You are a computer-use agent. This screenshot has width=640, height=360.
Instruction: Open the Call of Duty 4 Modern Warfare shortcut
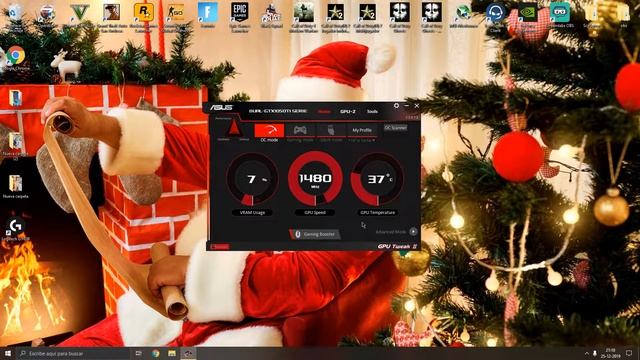pyautogui.click(x=303, y=17)
